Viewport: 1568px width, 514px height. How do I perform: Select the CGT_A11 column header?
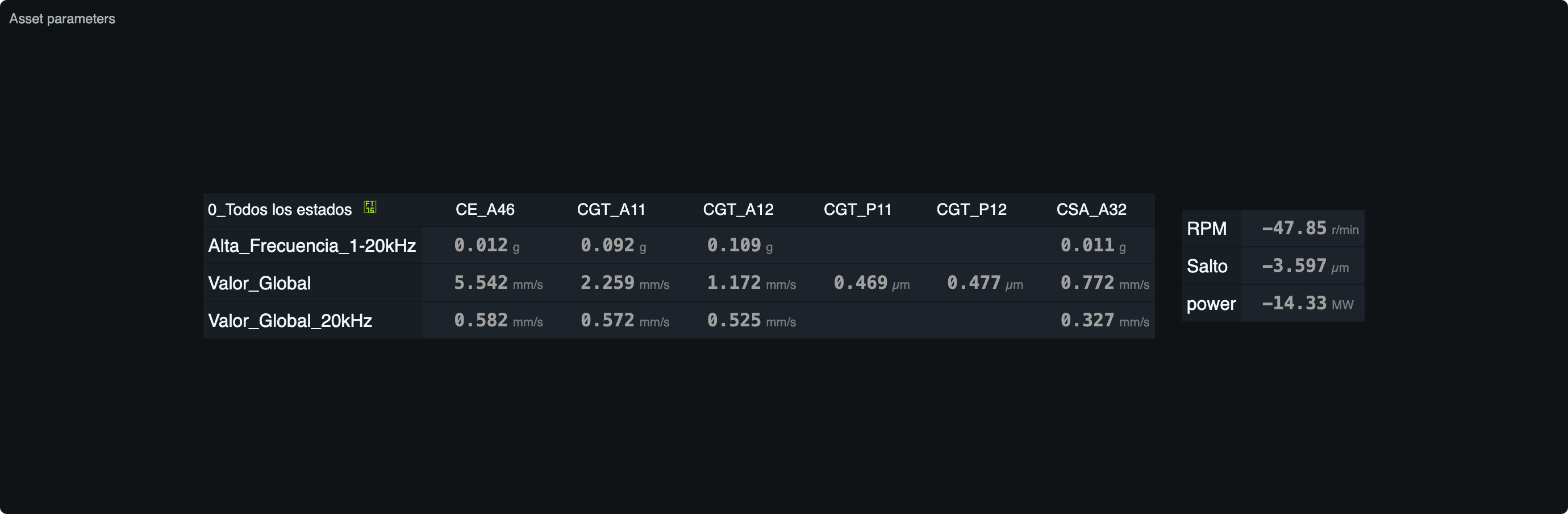click(x=611, y=209)
